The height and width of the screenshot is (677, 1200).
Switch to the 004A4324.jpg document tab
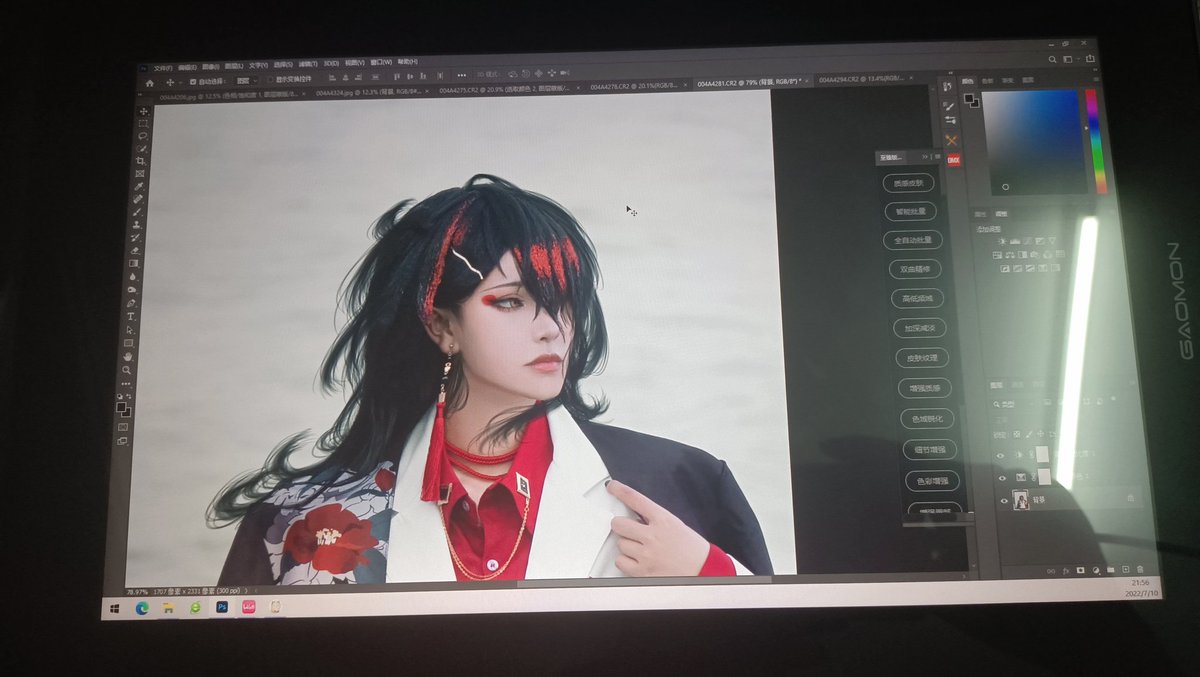(x=372, y=91)
